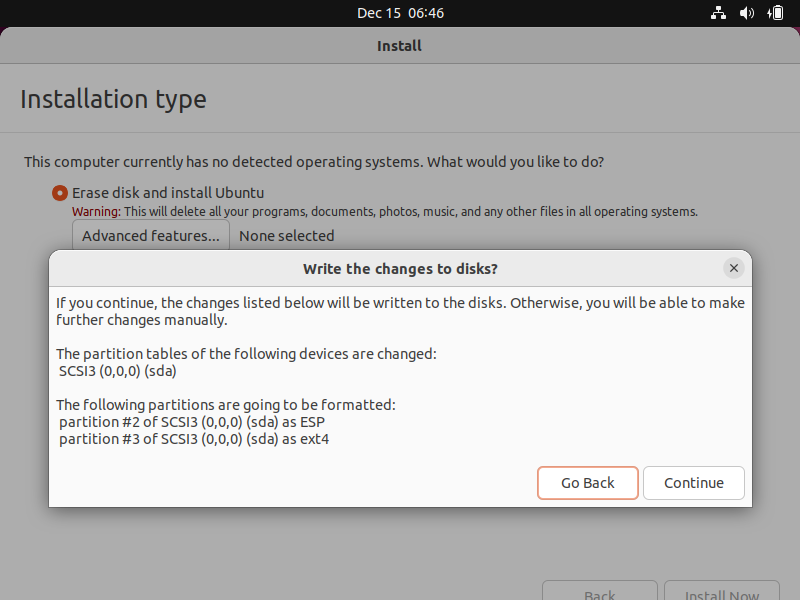The width and height of the screenshot is (800, 600).
Task: Click the 'None selected' text
Action: [x=287, y=236]
